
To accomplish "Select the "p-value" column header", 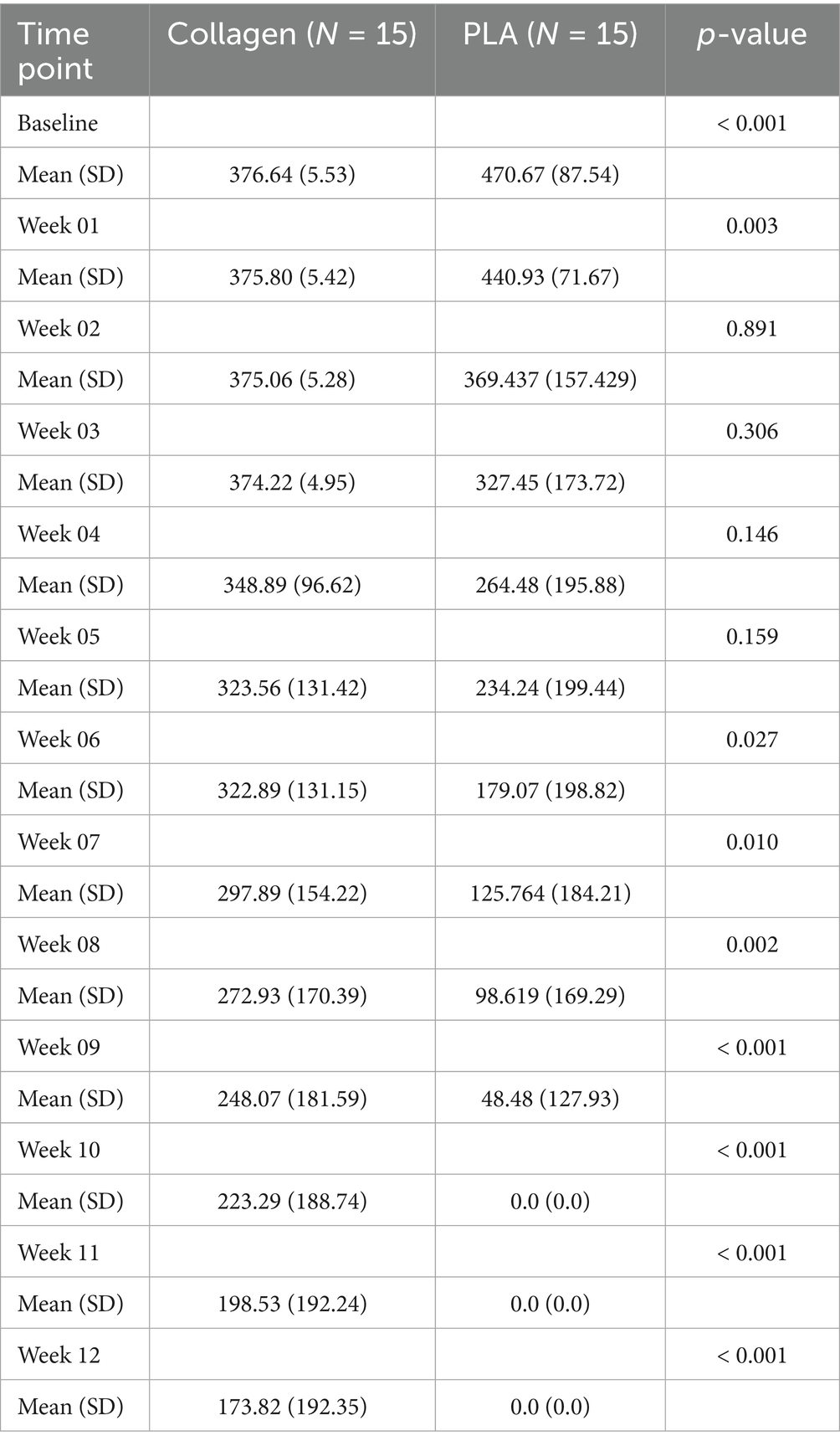I will tap(751, 34).
